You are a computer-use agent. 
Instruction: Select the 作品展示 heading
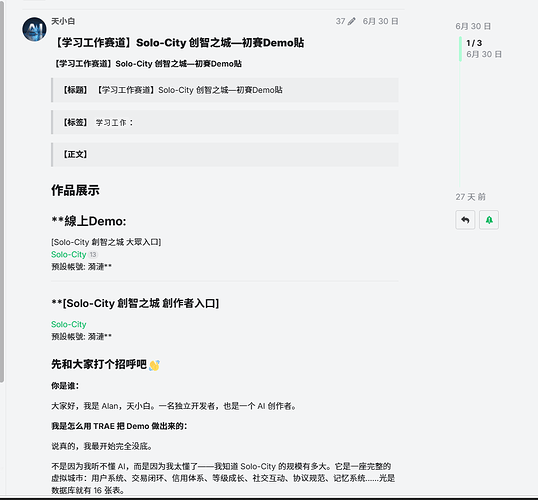click(x=75, y=190)
